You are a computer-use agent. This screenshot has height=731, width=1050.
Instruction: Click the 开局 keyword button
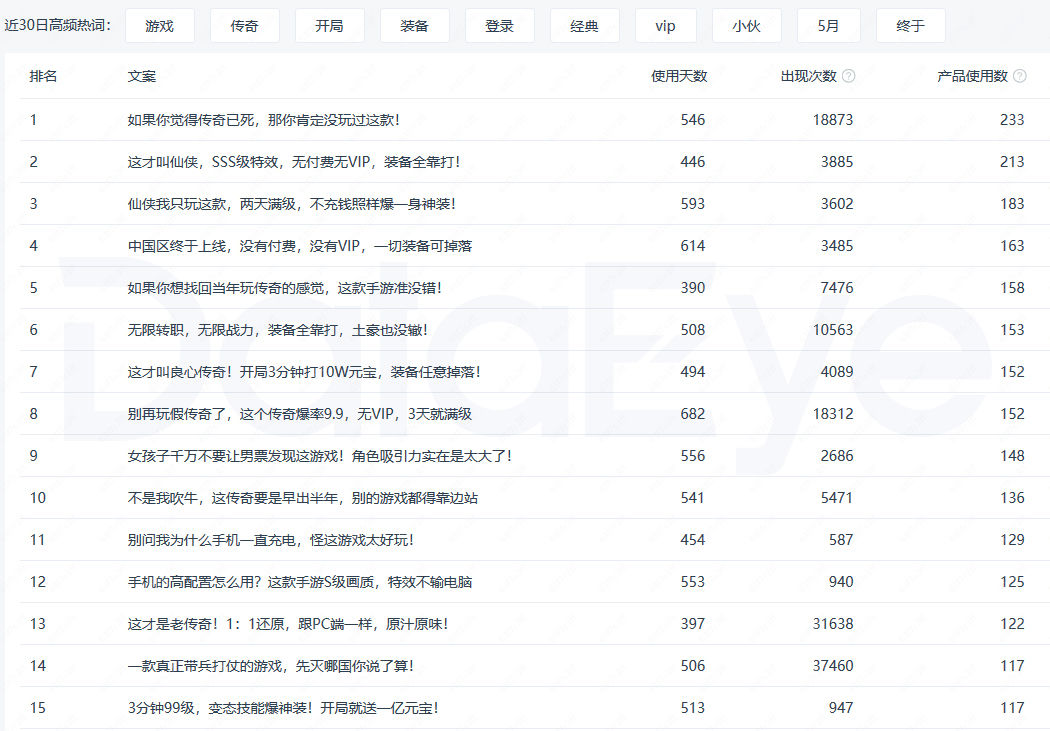329,26
